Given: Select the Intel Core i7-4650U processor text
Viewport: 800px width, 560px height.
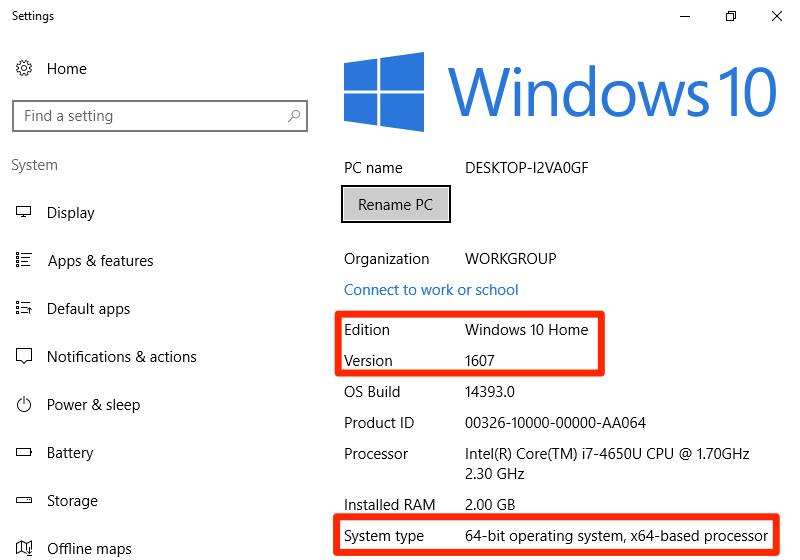Looking at the screenshot, I should click(x=607, y=464).
